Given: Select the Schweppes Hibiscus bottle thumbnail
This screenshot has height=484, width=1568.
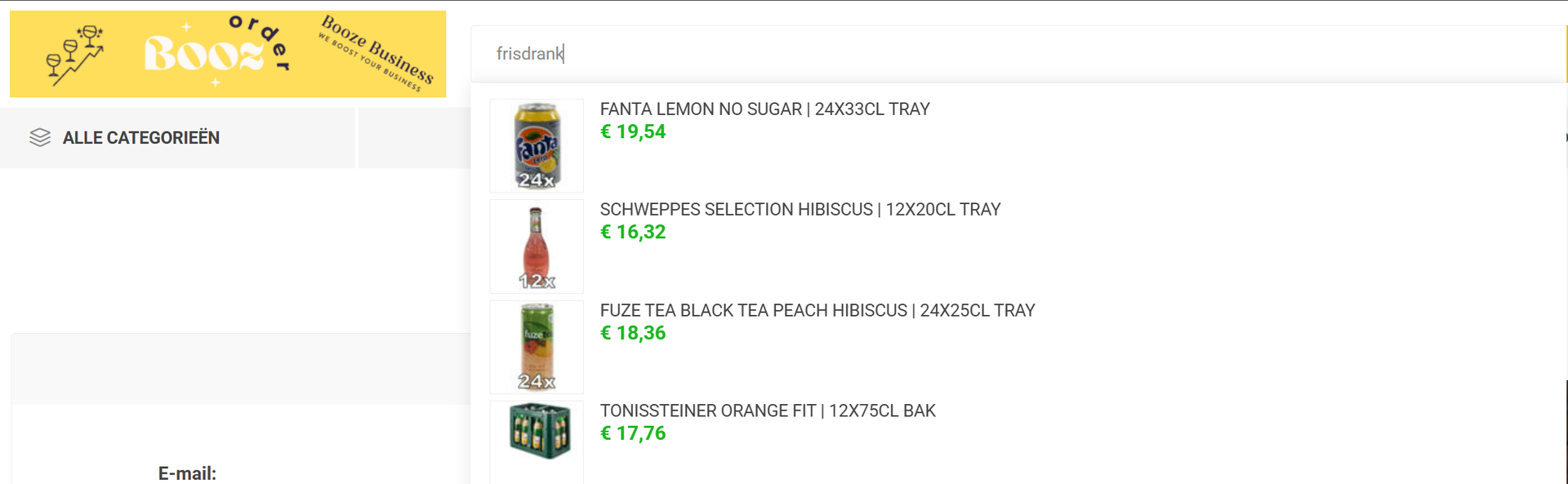Looking at the screenshot, I should pyautogui.click(x=537, y=246).
